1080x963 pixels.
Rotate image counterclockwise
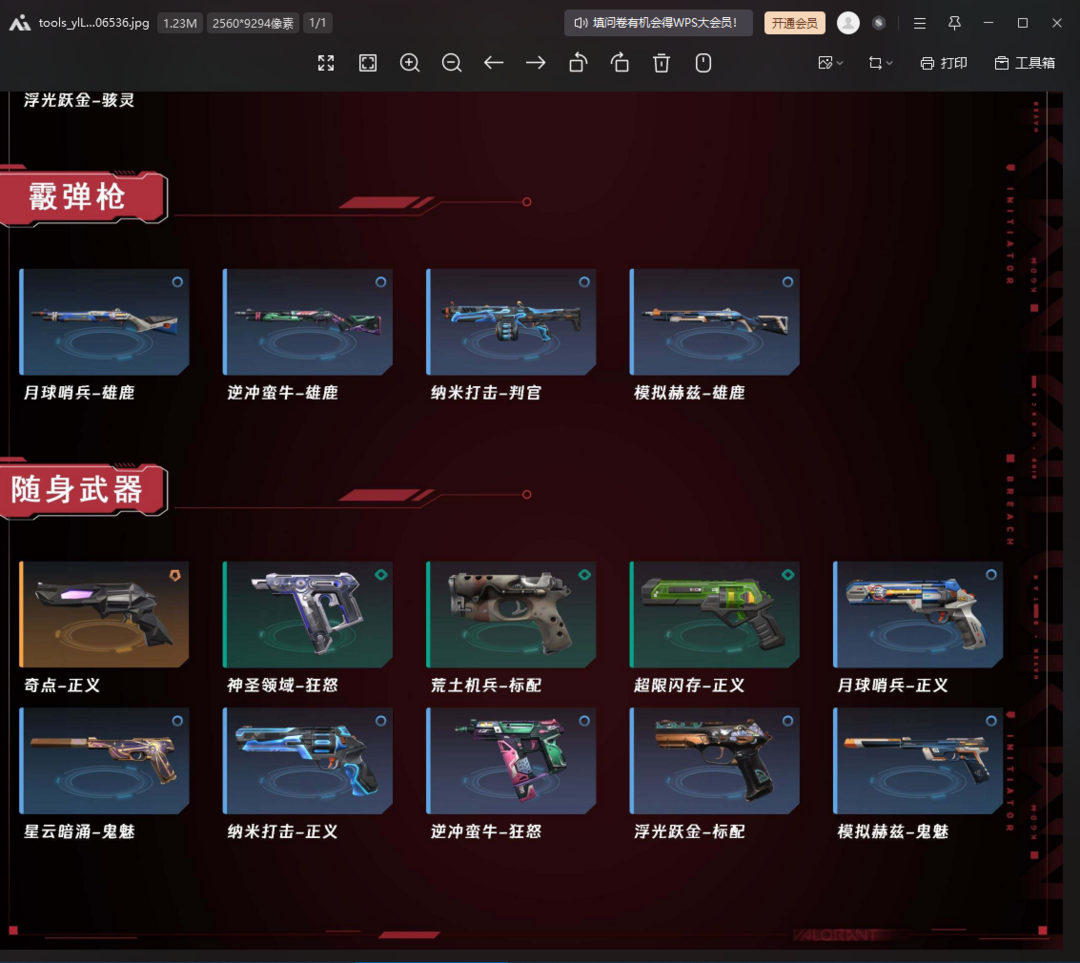click(578, 63)
